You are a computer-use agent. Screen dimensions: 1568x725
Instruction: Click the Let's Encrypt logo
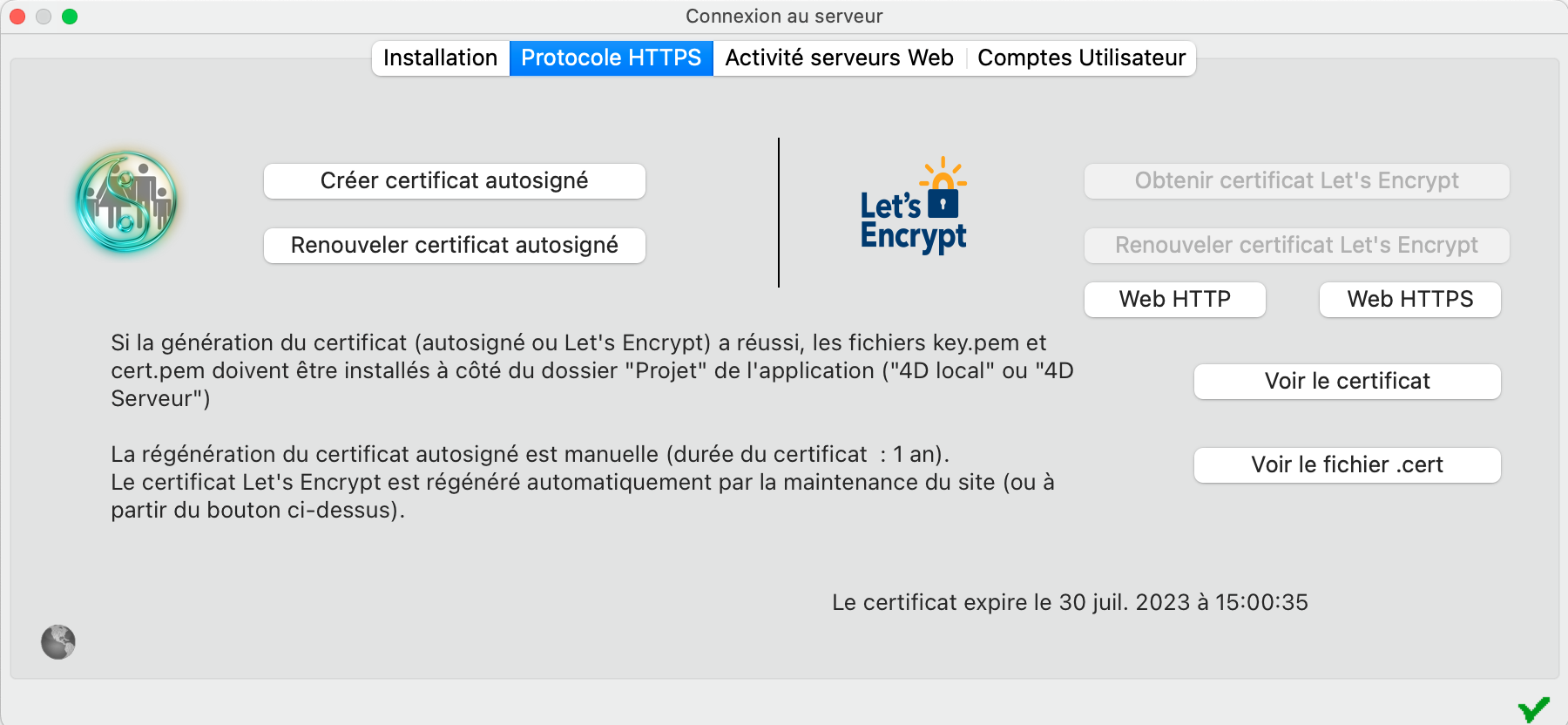914,206
